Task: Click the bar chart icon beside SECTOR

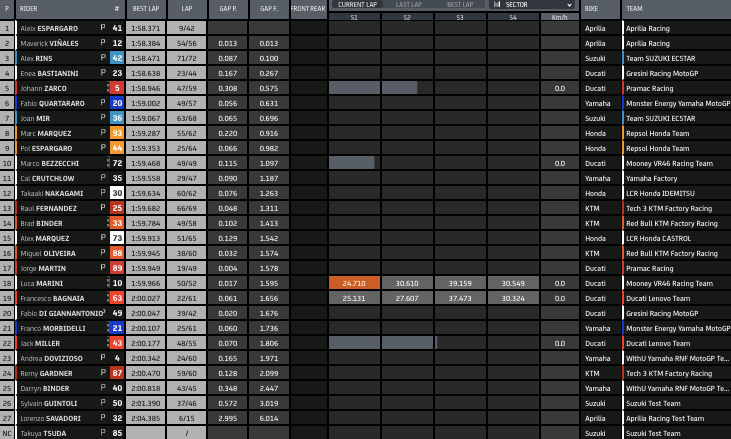Action: [497, 4]
